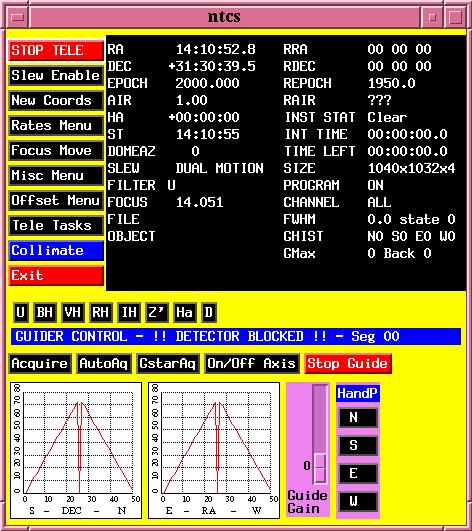Select the D filter button
Viewport: 472px width, 531px height.
tap(209, 312)
